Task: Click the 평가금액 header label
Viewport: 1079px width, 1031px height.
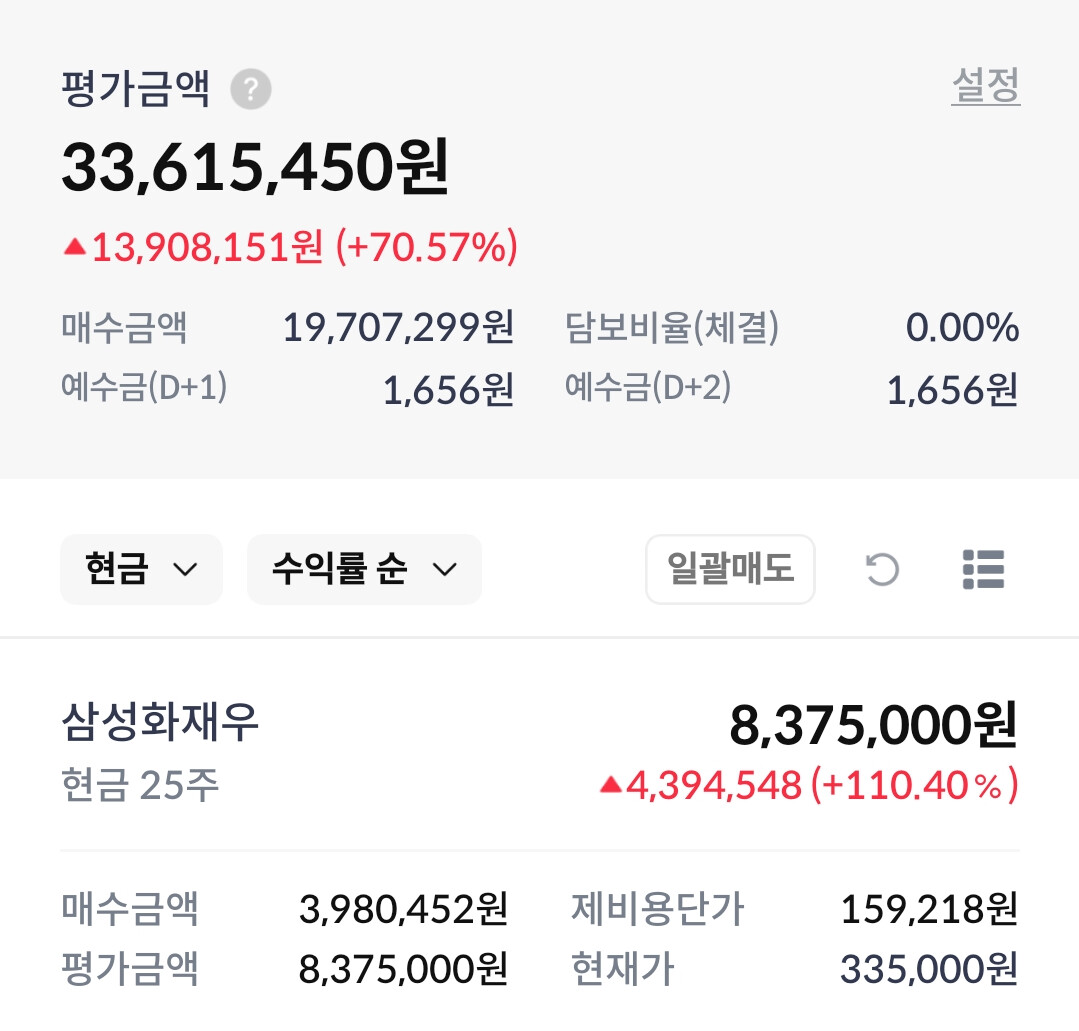Action: coord(135,90)
